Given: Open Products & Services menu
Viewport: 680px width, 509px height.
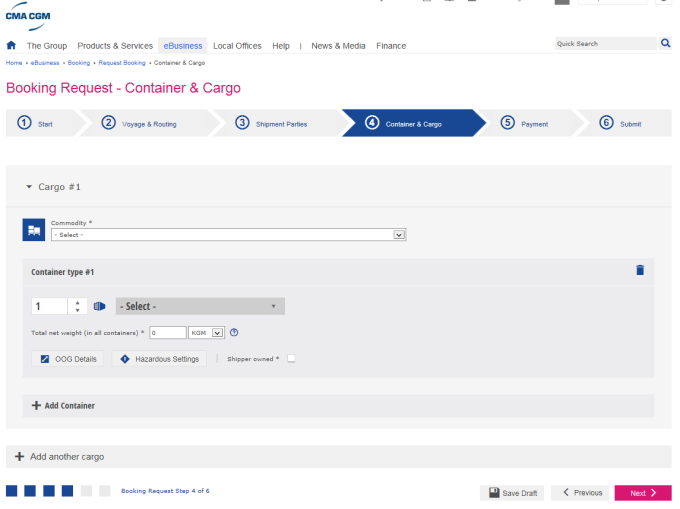Looking at the screenshot, I should tap(115, 46).
